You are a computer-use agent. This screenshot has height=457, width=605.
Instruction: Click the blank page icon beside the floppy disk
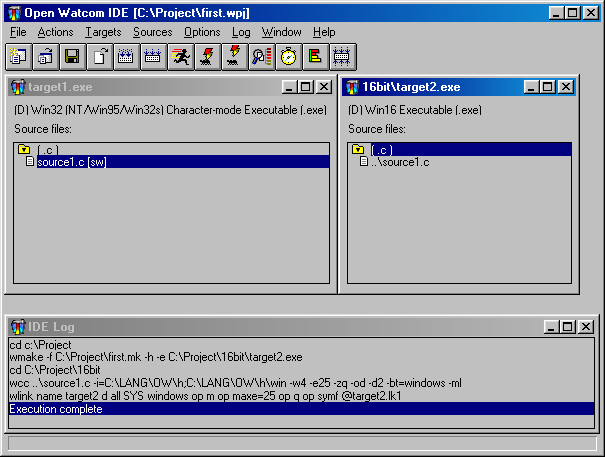click(100, 56)
